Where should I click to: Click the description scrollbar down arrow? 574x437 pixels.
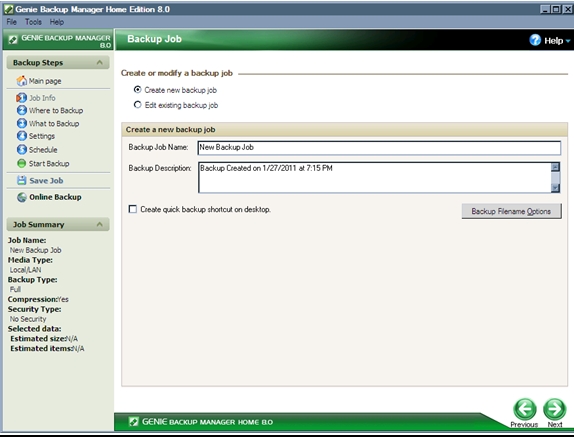(555, 188)
